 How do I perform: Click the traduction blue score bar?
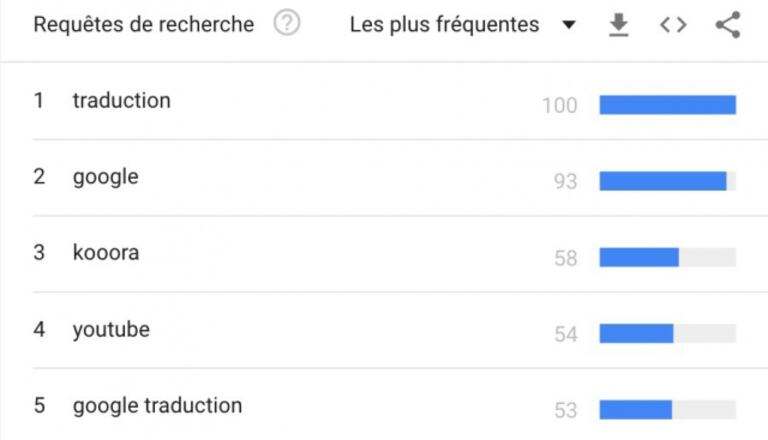667,105
